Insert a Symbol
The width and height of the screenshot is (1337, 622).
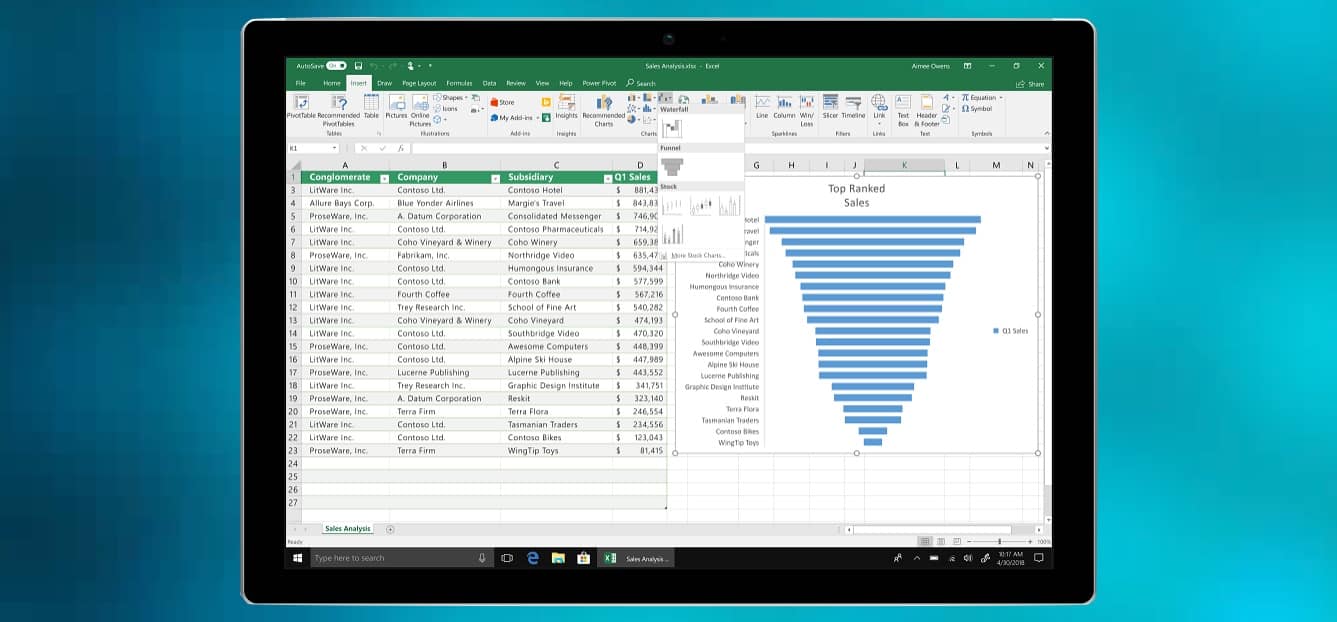(x=977, y=109)
